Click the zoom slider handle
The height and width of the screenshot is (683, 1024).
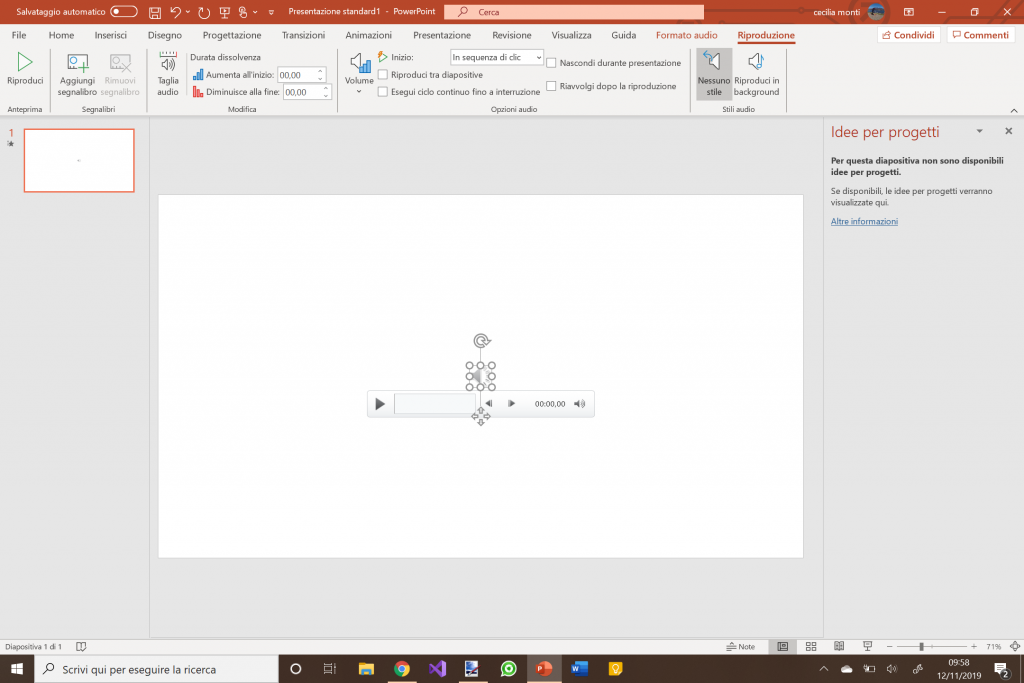(921, 646)
